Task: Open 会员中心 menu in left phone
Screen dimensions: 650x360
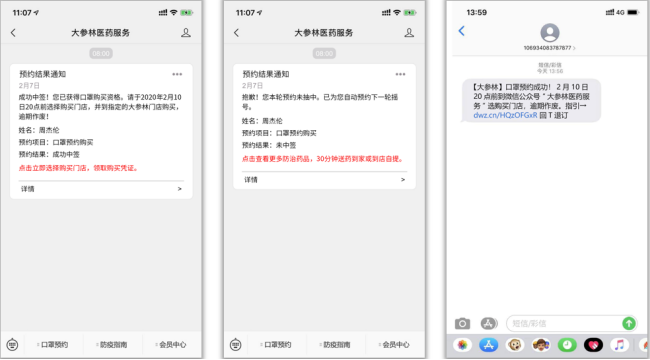Action: pyautogui.click(x=172, y=344)
